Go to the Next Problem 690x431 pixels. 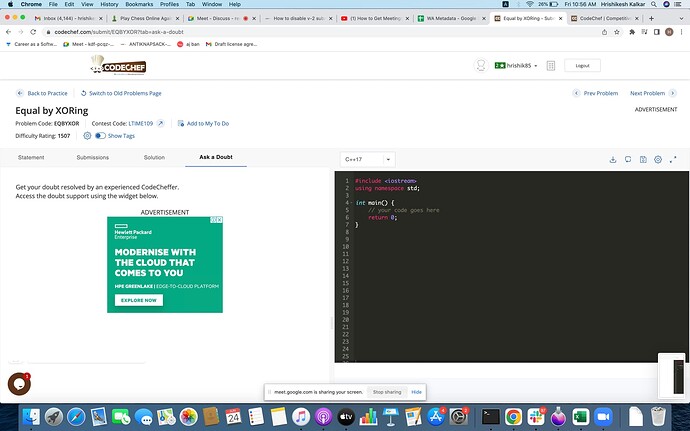(x=653, y=93)
